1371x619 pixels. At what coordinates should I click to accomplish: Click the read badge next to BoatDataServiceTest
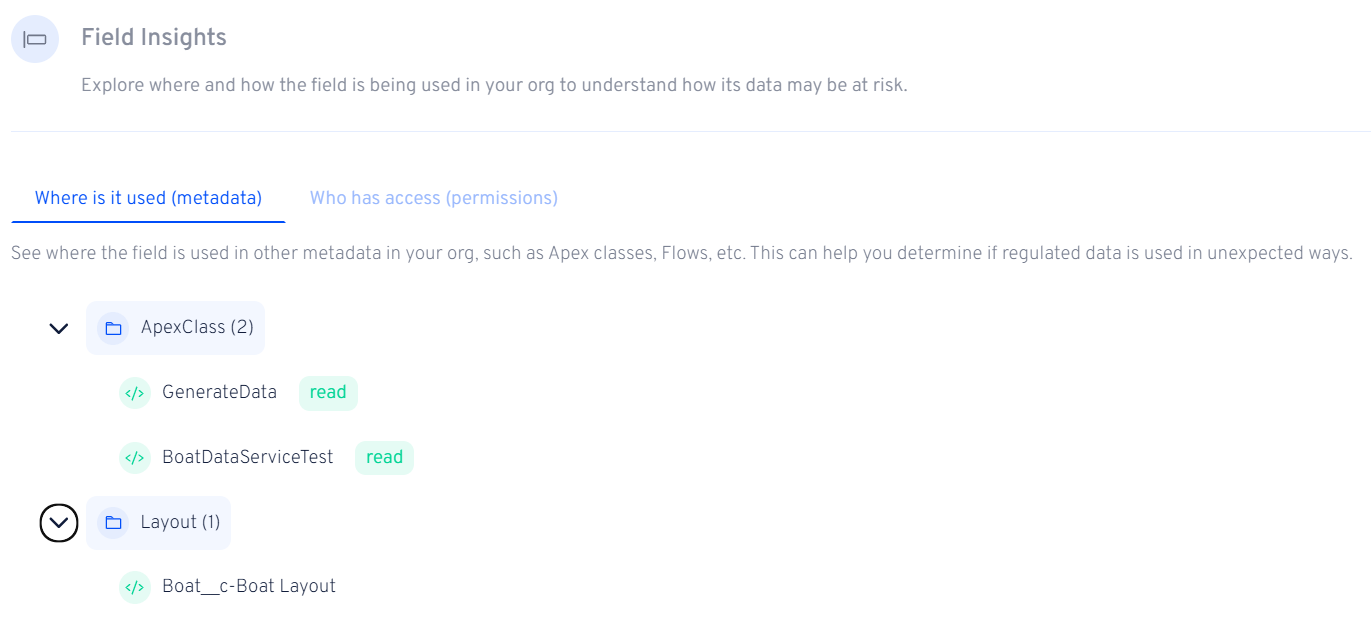[x=384, y=458]
